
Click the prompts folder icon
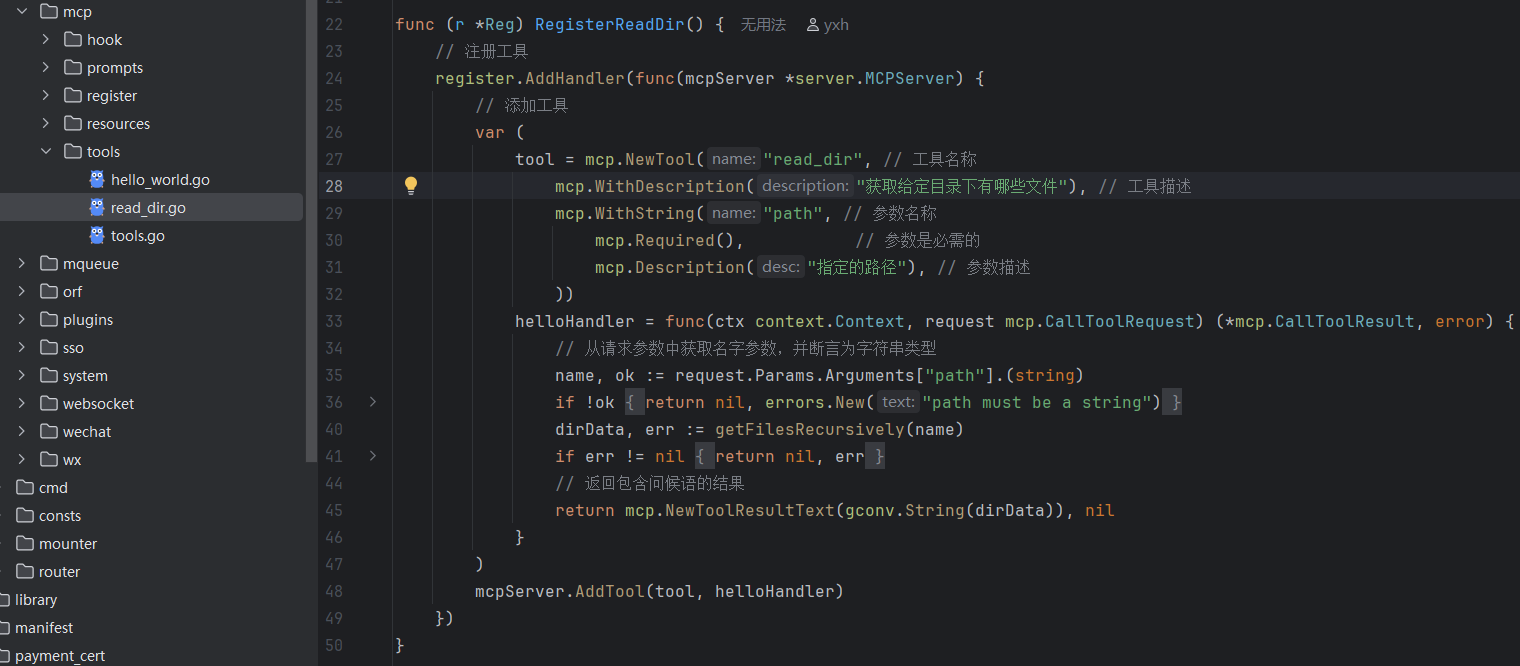pyautogui.click(x=72, y=68)
